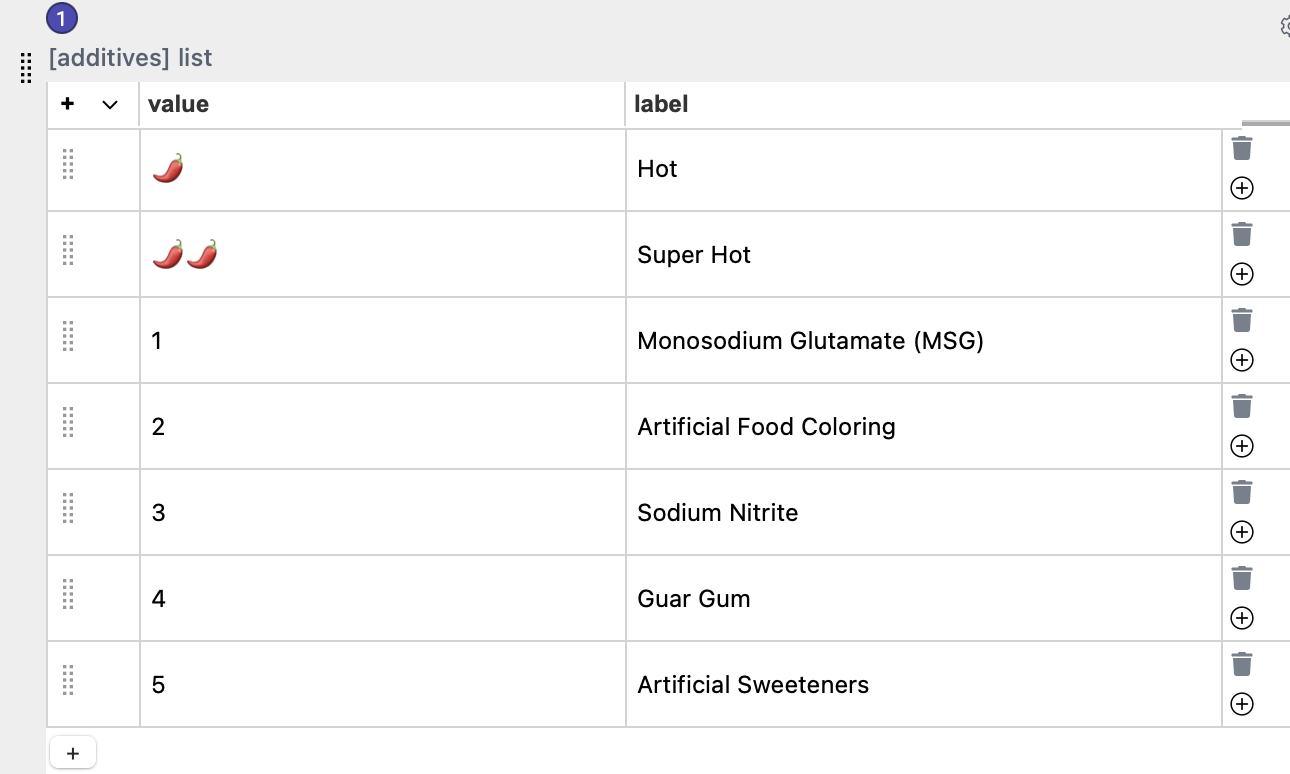The height and width of the screenshot is (774, 1290).
Task: Insert a row below "Hot"
Action: (1241, 188)
